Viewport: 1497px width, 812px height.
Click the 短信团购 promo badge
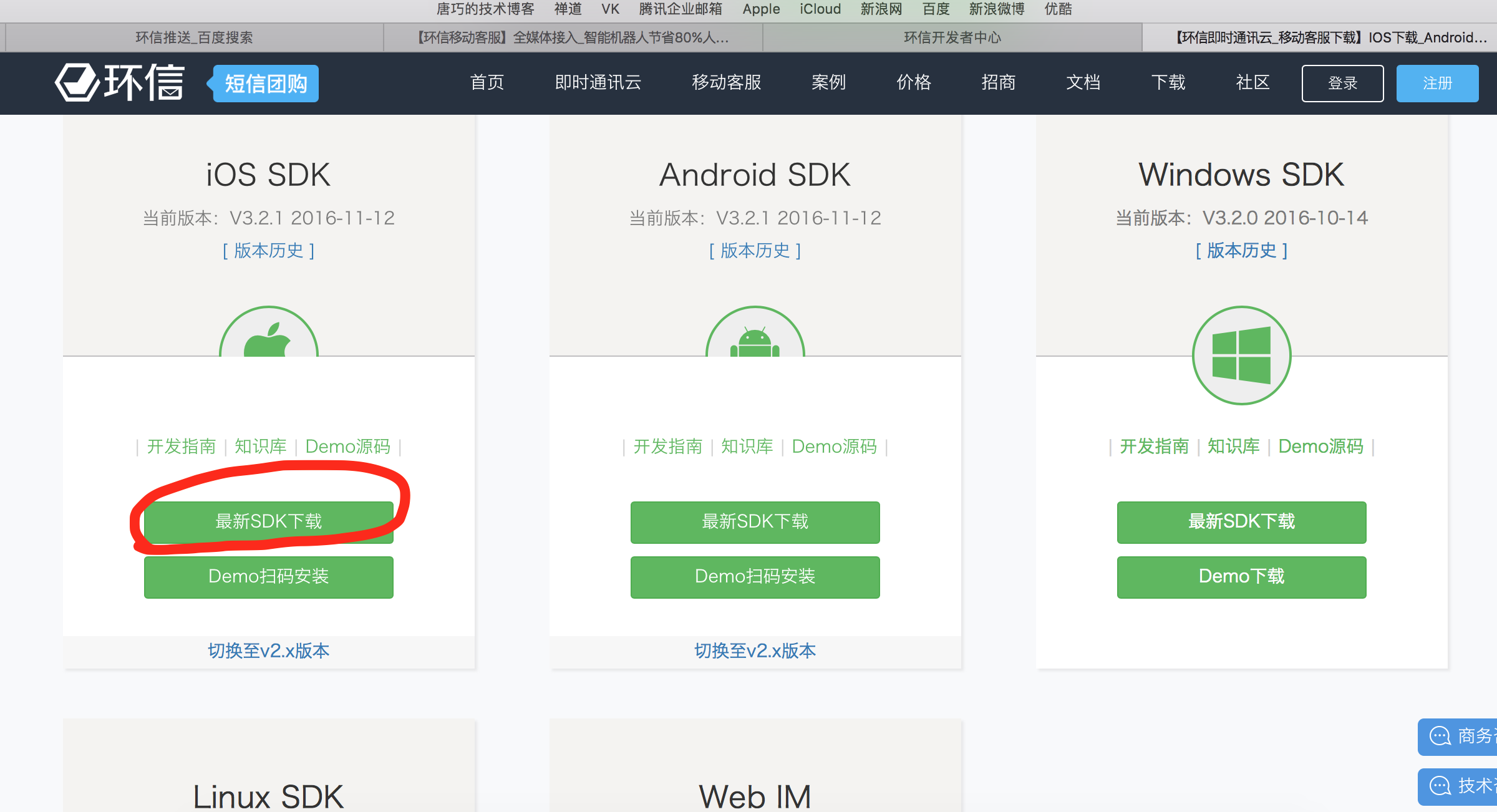265,83
